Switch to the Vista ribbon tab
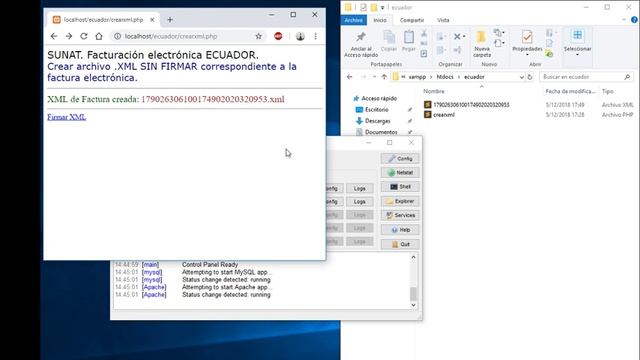This screenshot has width=640, height=360. click(x=443, y=20)
